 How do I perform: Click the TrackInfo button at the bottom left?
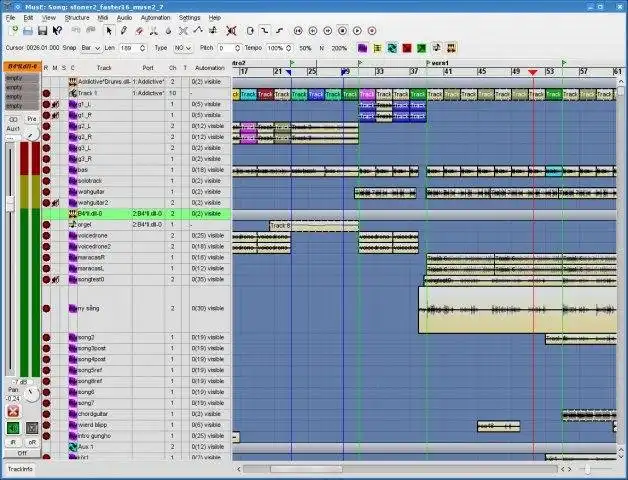click(x=20, y=469)
